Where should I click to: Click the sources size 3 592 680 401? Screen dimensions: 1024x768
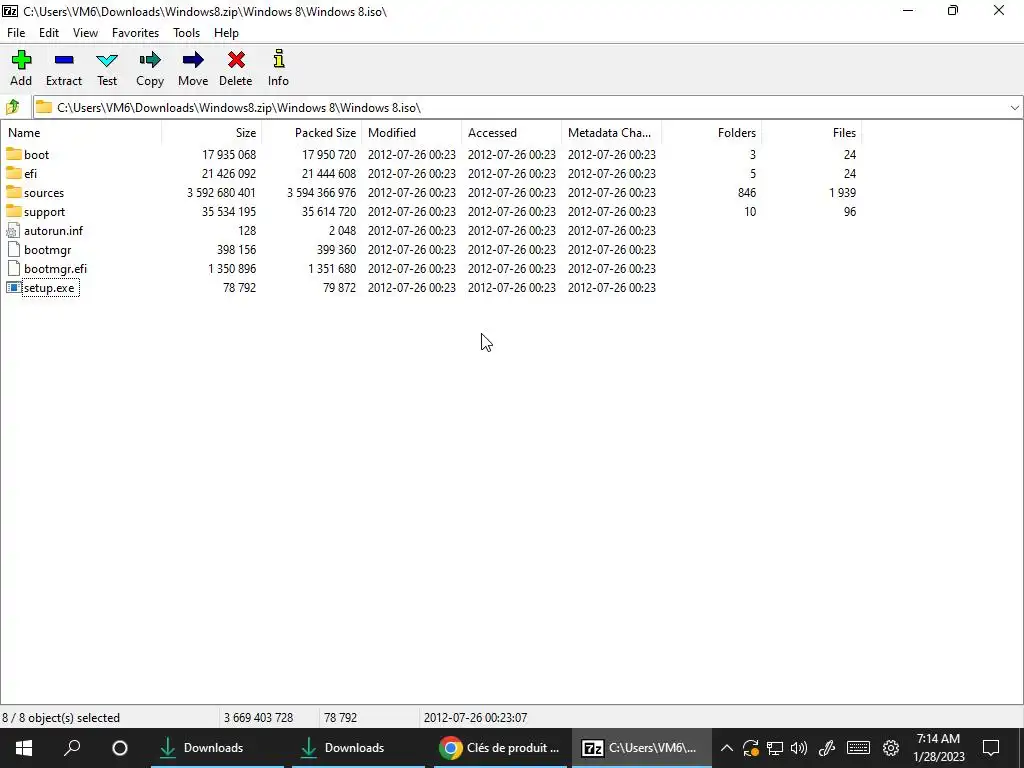221,193
